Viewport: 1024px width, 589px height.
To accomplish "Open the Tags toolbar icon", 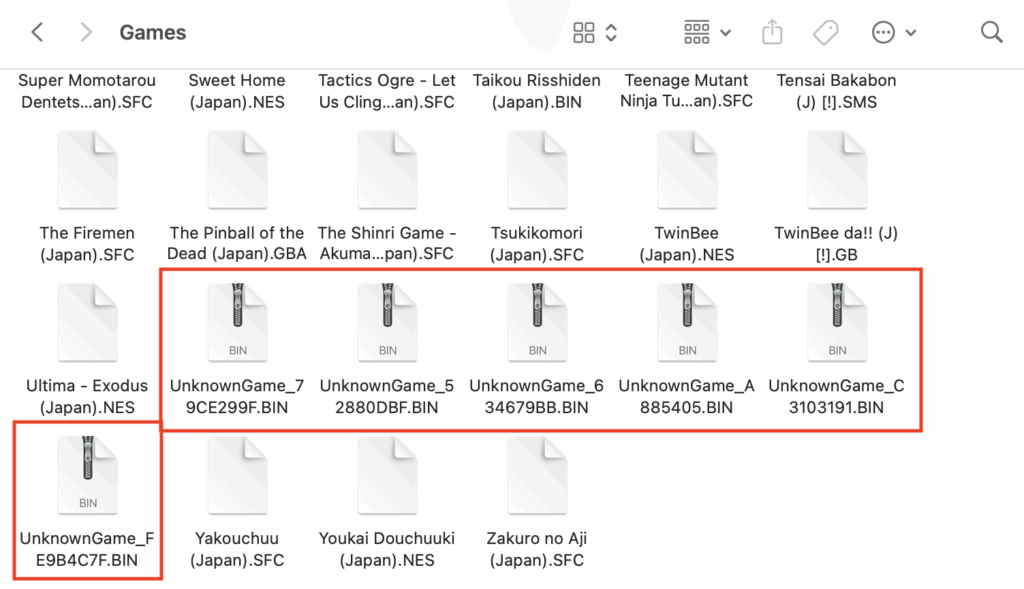I will pos(825,32).
